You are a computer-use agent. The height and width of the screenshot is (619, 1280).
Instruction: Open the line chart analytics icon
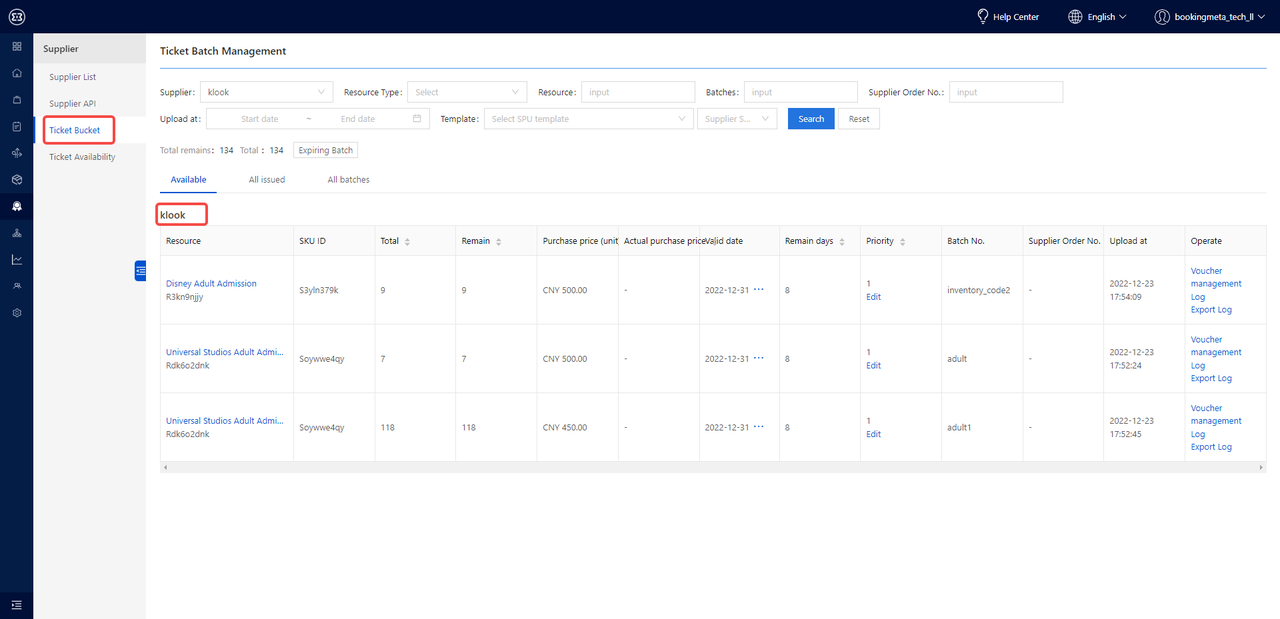click(16, 259)
